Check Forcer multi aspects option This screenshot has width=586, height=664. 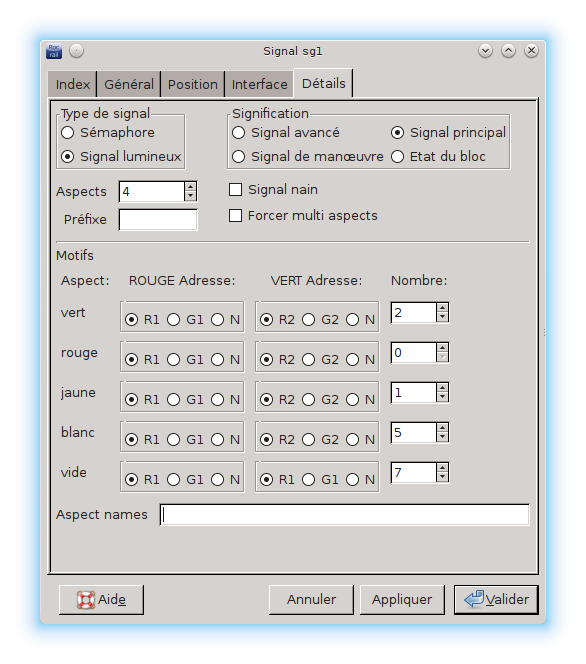click(235, 216)
